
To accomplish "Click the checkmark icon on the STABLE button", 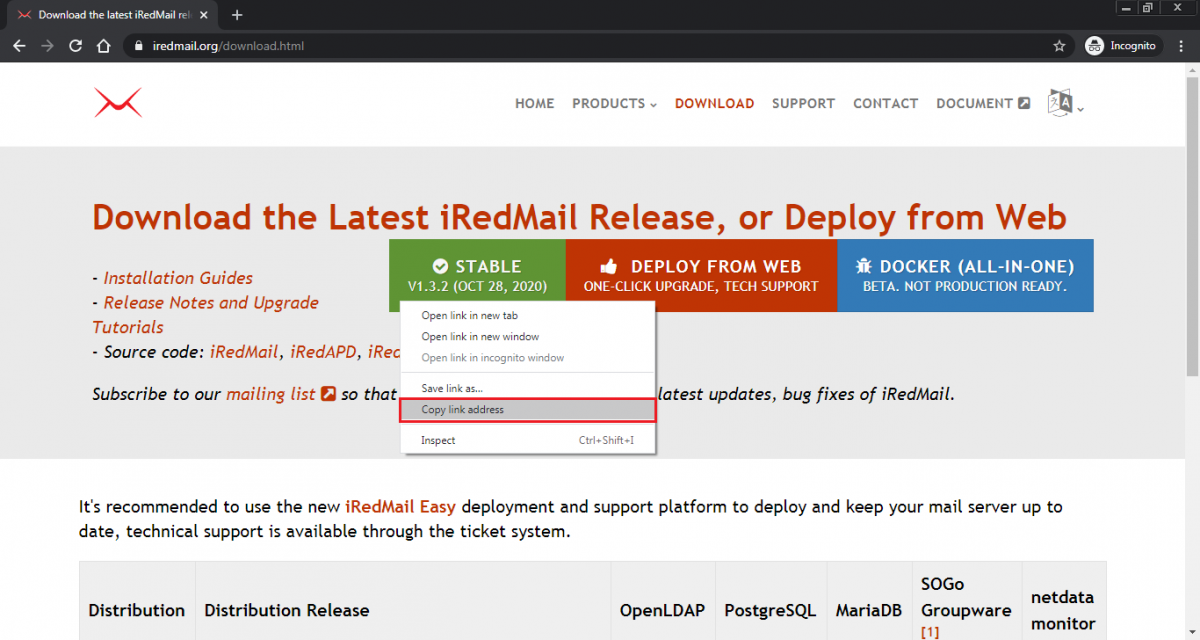I will click(x=441, y=266).
